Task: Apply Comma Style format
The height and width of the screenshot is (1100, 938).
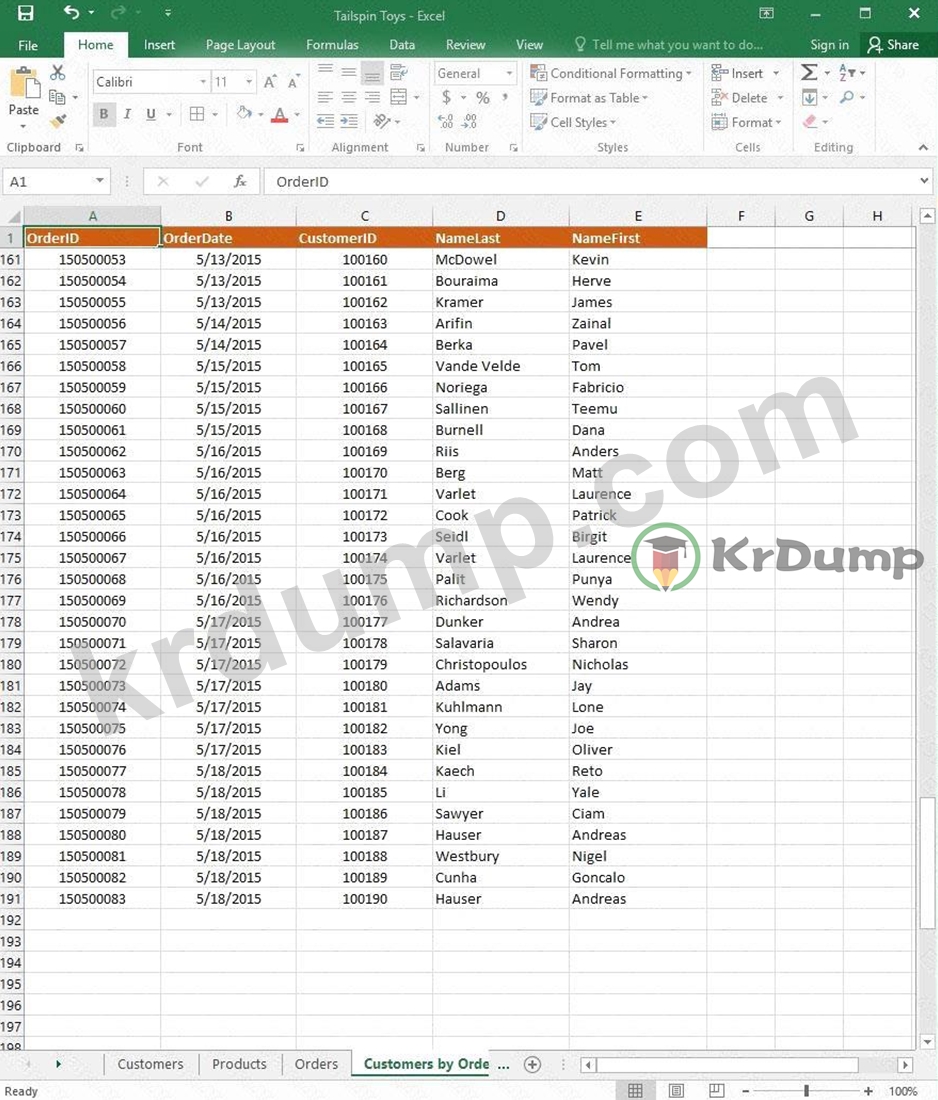Action: pos(505,98)
